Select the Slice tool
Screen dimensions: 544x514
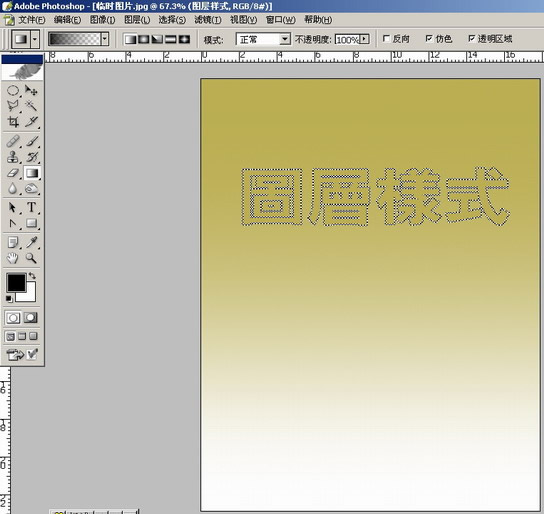(x=32, y=121)
